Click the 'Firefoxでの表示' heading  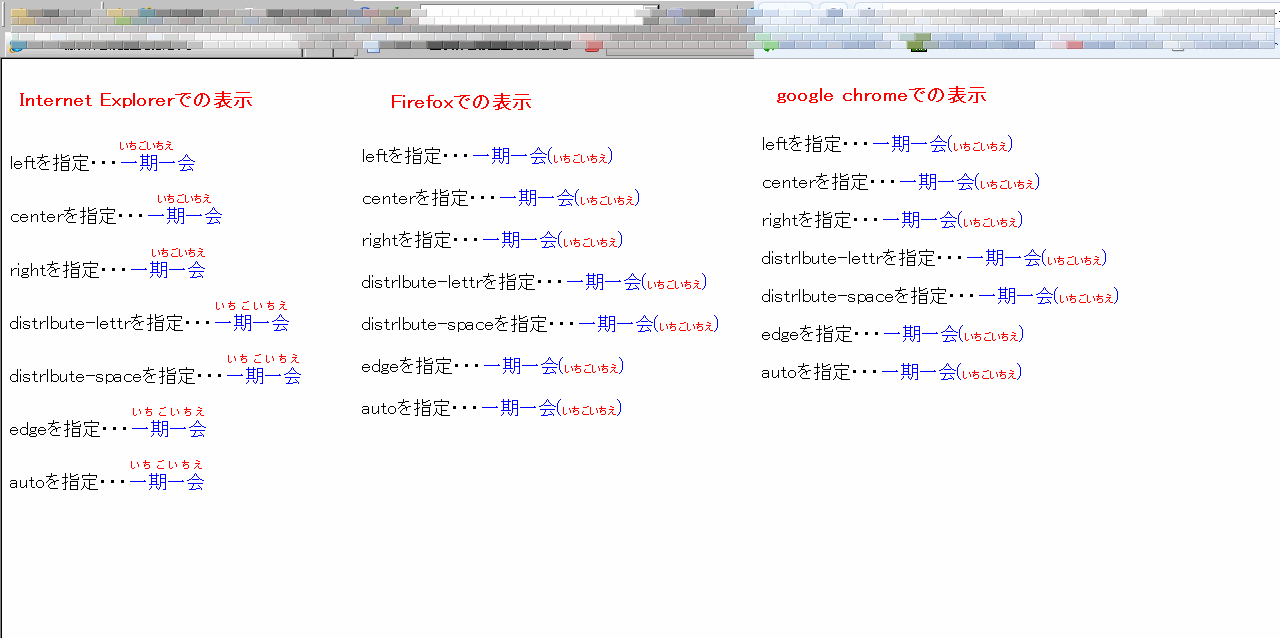pos(461,102)
